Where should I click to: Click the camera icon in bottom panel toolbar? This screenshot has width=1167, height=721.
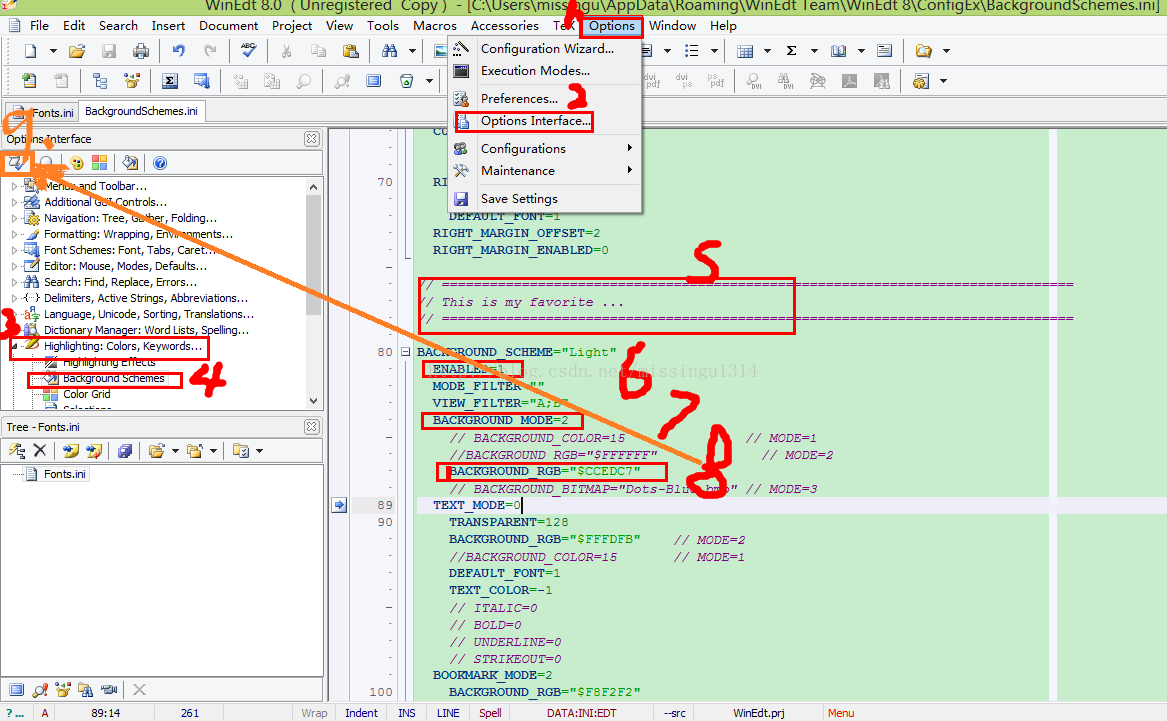click(109, 690)
